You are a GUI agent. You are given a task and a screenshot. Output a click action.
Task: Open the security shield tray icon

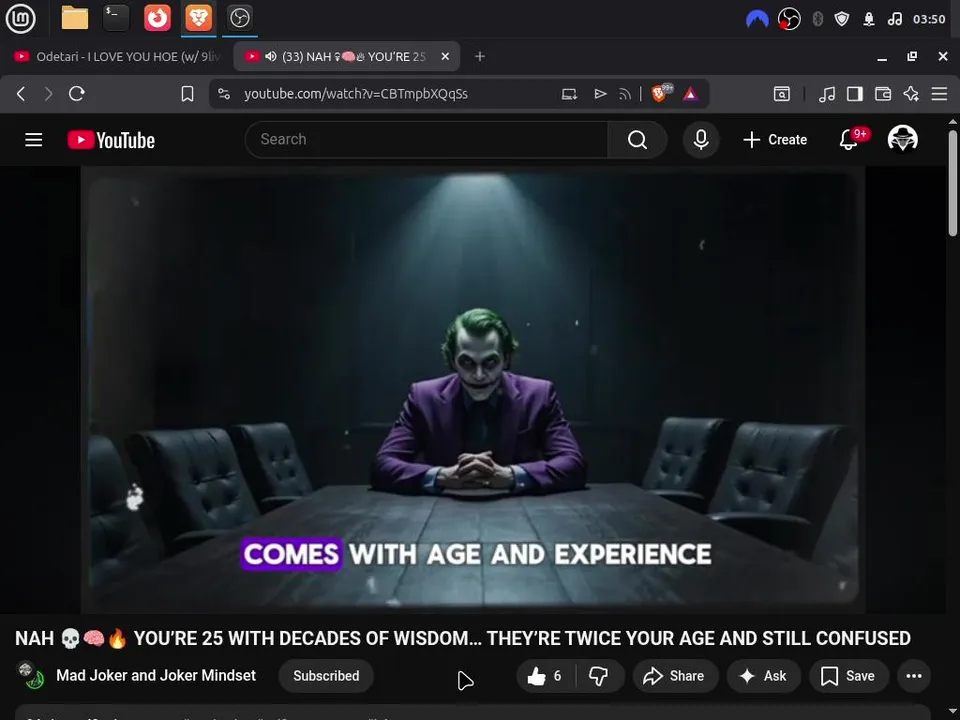[842, 19]
